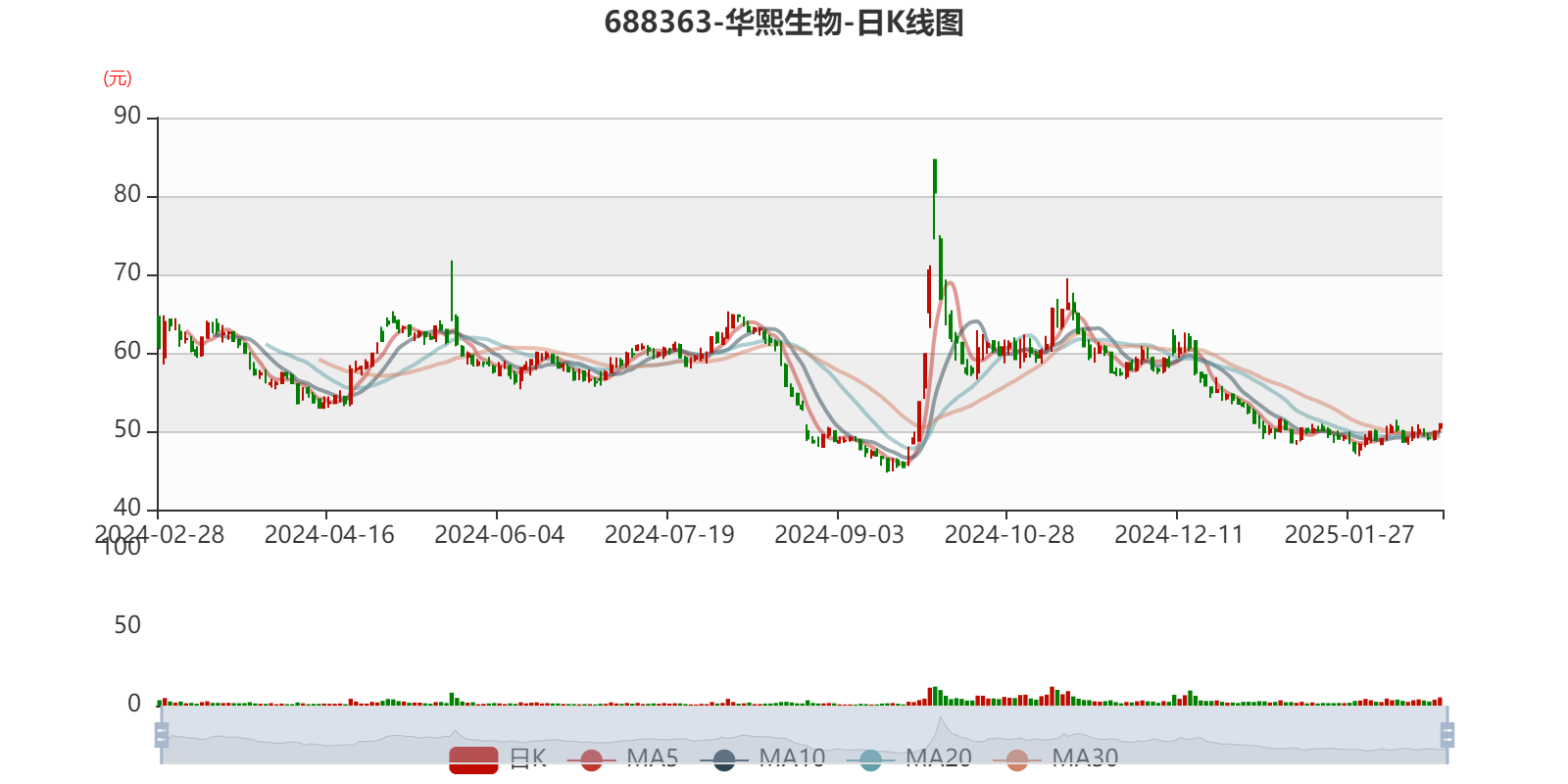This screenshot has height=784, width=1568.
Task: Click the right handle of the zoom slider
Action: [x=1446, y=735]
